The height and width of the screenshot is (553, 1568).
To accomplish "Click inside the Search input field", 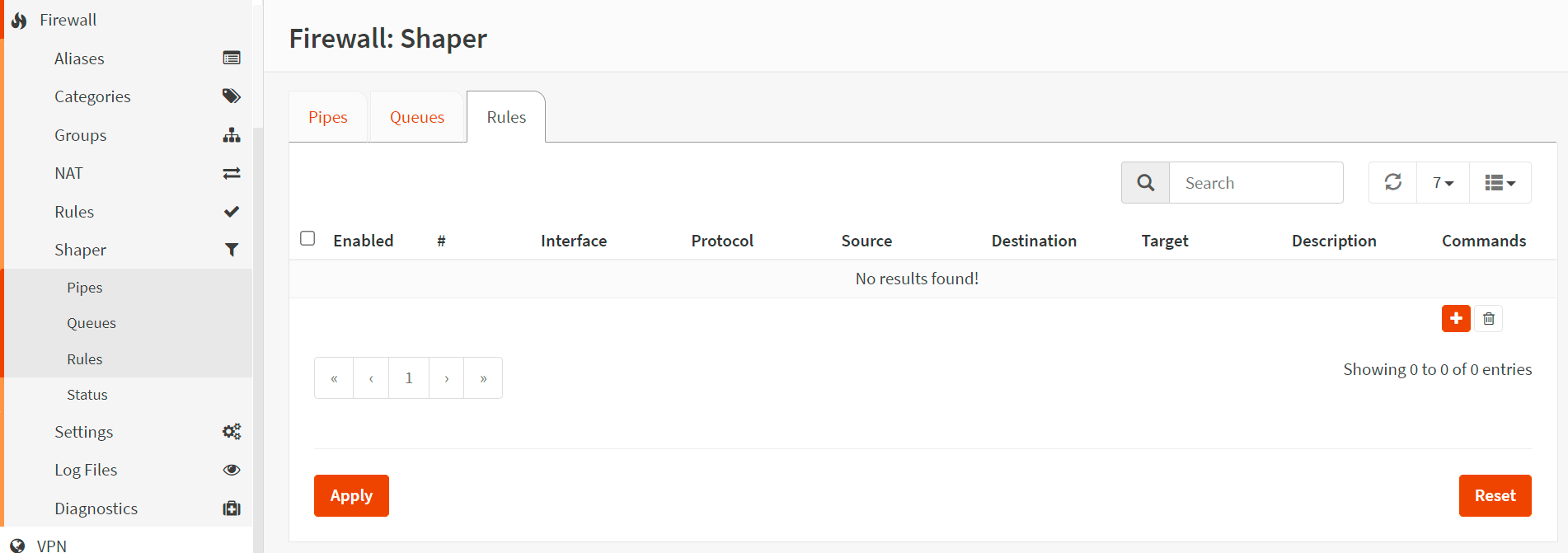I will coord(1255,182).
